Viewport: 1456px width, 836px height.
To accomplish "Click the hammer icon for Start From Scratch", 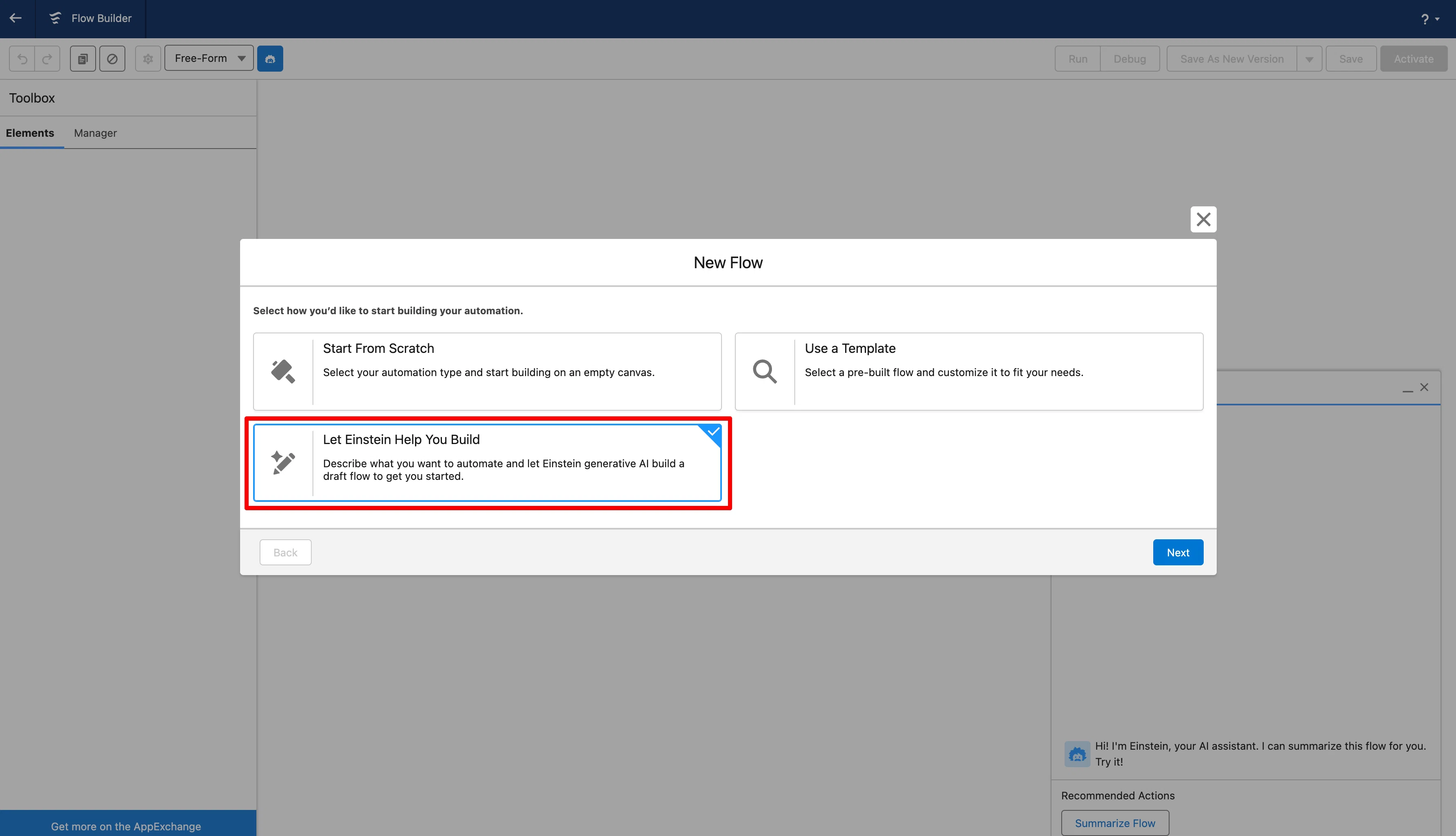I will point(283,372).
